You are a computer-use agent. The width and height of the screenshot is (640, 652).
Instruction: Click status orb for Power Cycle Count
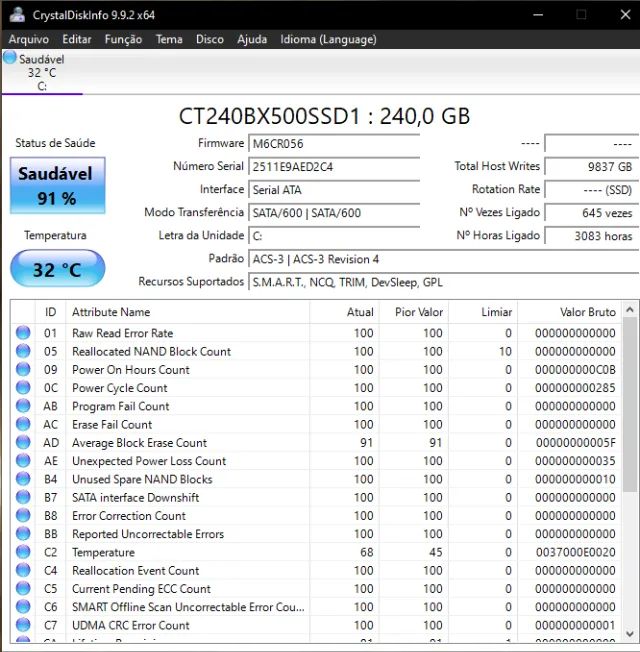pos(23,388)
